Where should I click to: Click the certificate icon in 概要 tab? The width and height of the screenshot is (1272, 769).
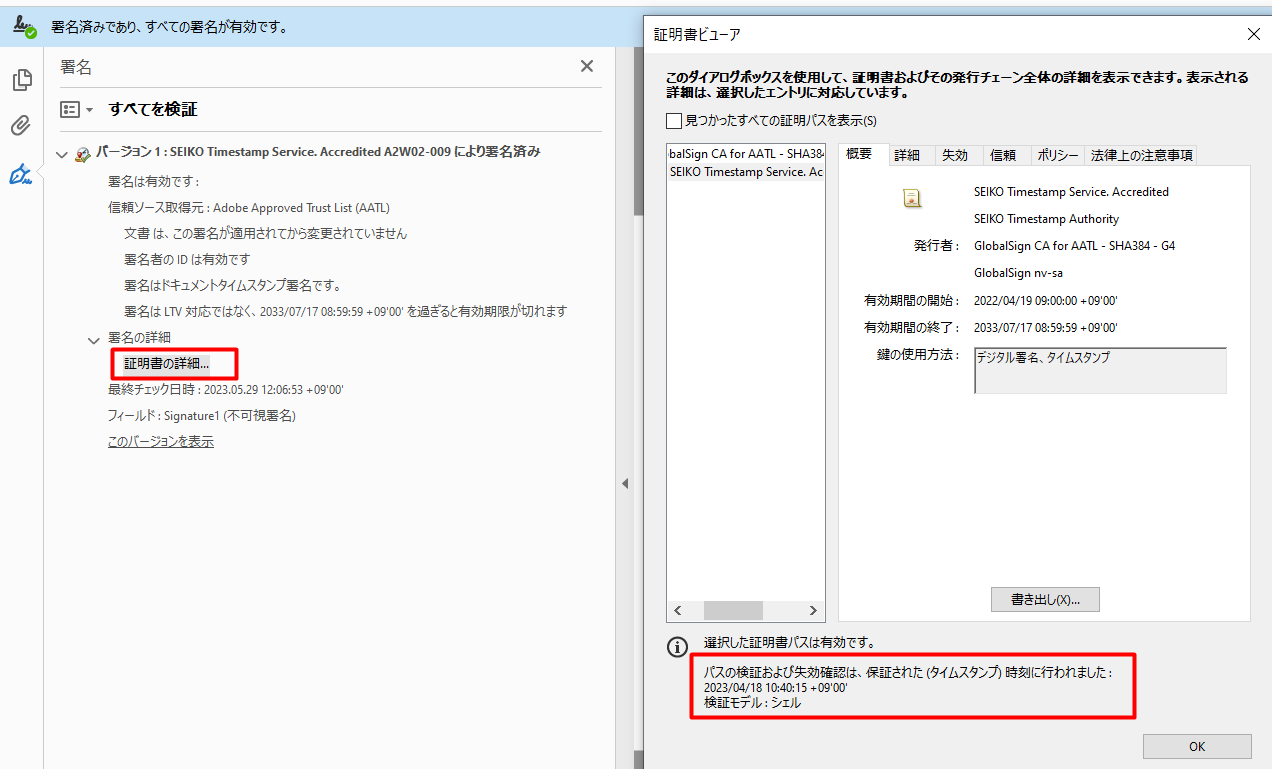click(911, 198)
